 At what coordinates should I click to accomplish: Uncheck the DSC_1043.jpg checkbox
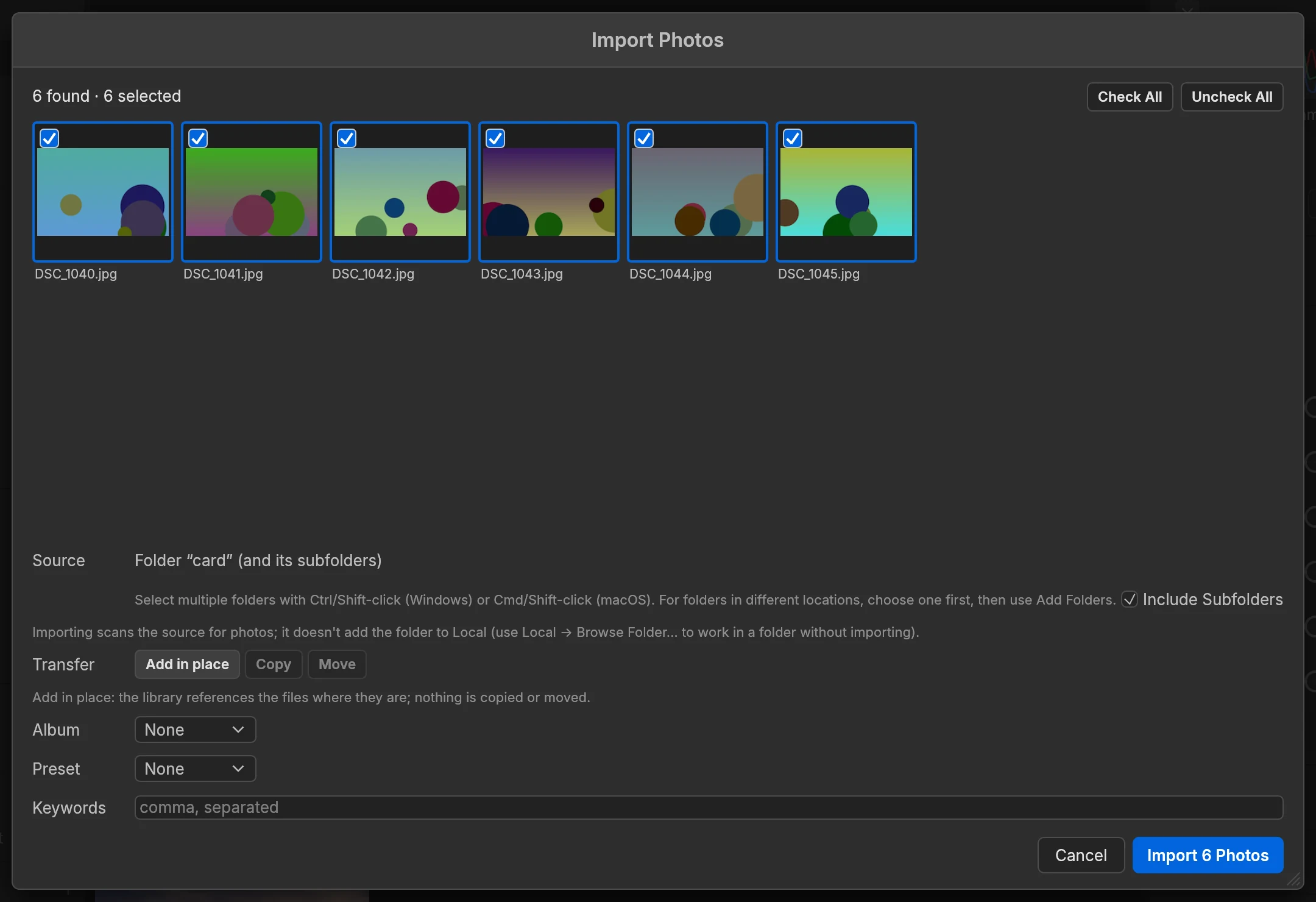[x=495, y=138]
